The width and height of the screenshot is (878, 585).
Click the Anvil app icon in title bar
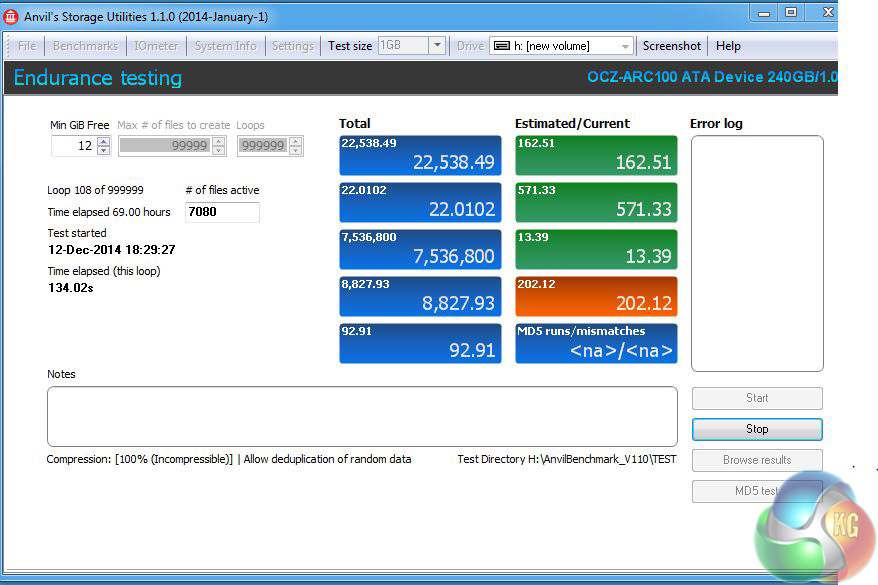11,17
